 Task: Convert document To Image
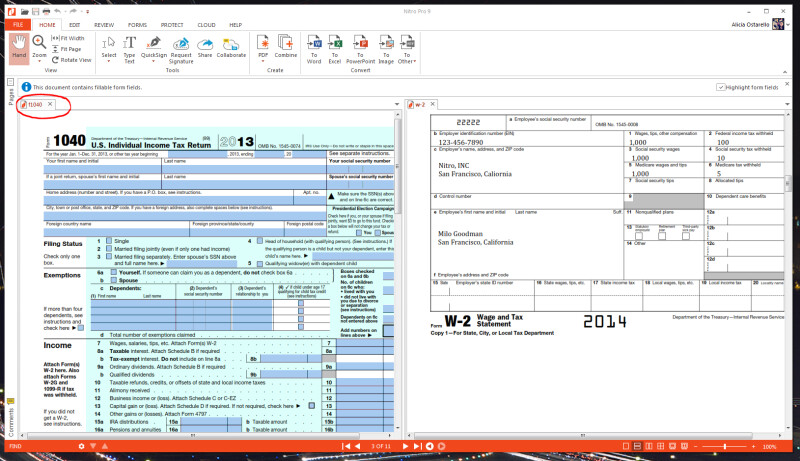pos(386,49)
